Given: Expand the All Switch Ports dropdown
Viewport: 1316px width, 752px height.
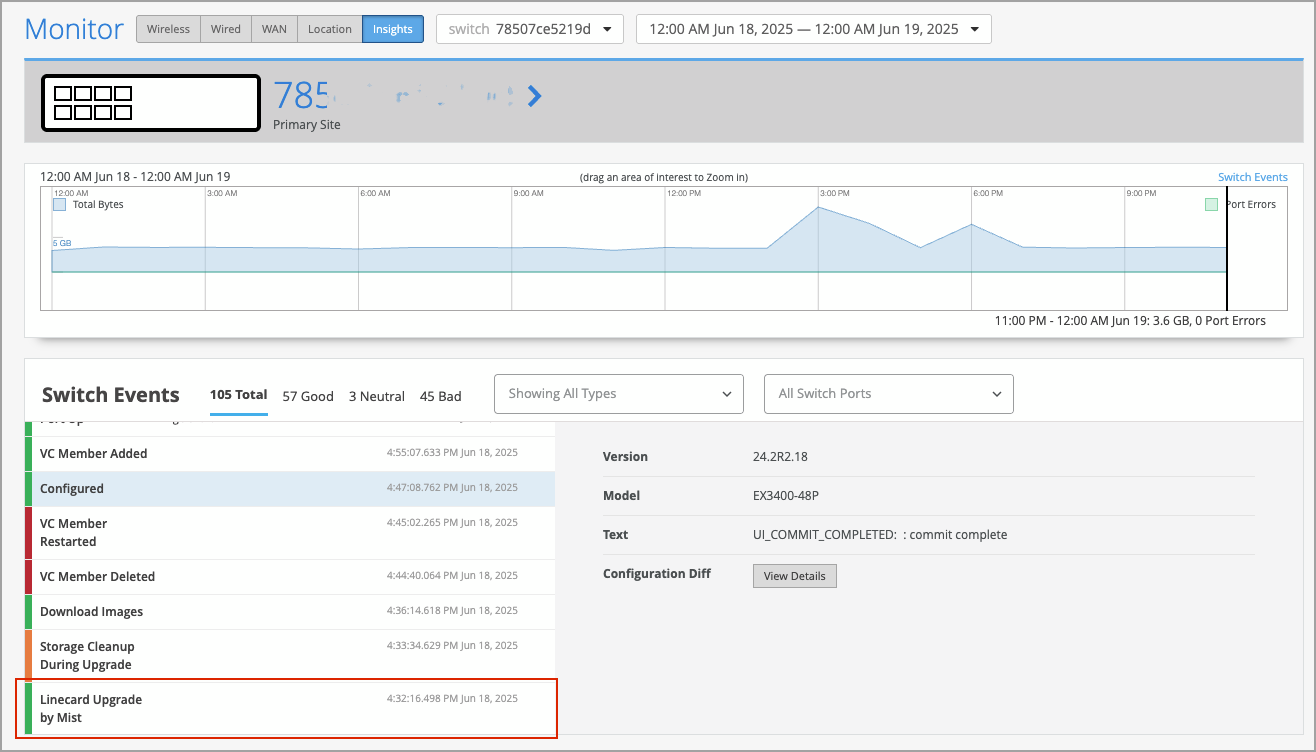Looking at the screenshot, I should click(888, 394).
